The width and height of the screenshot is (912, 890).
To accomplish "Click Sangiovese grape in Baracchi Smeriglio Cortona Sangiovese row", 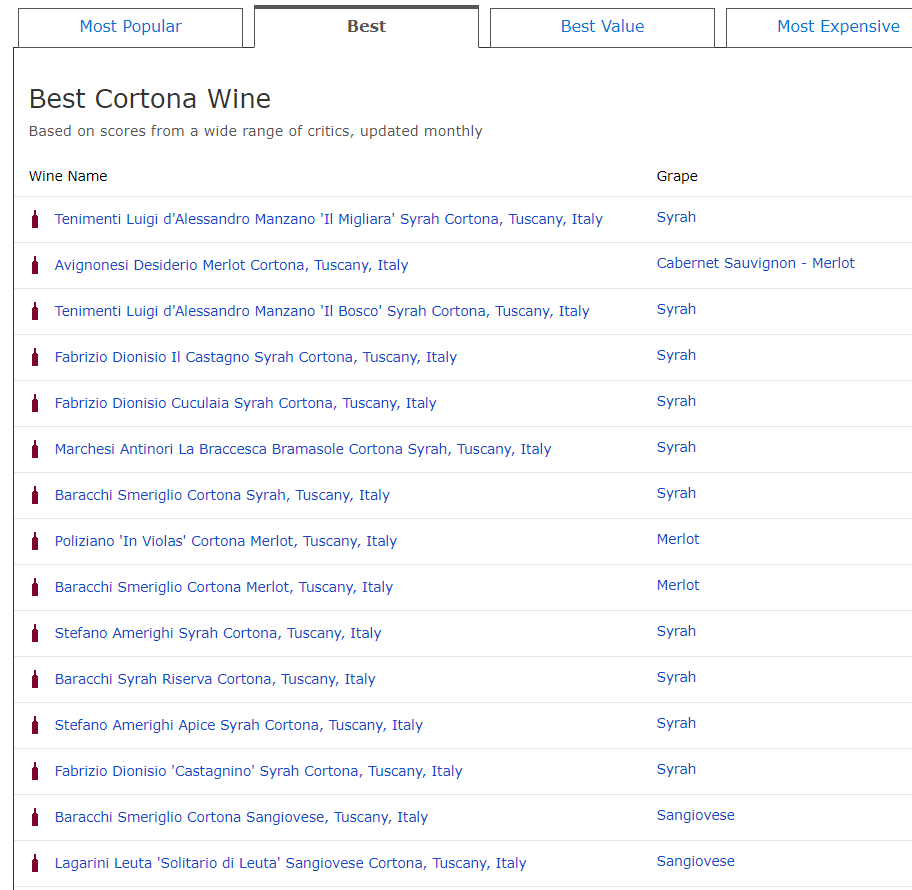I will (696, 816).
